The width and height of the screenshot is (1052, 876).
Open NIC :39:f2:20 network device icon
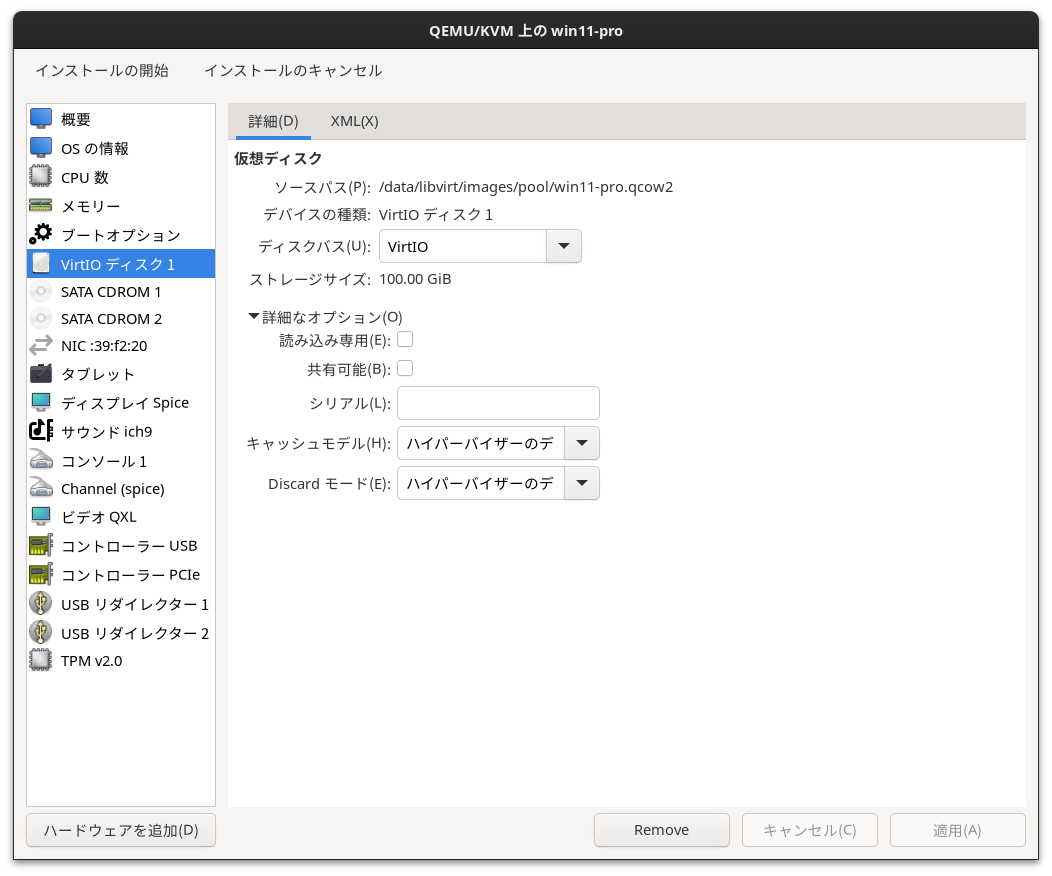40,347
